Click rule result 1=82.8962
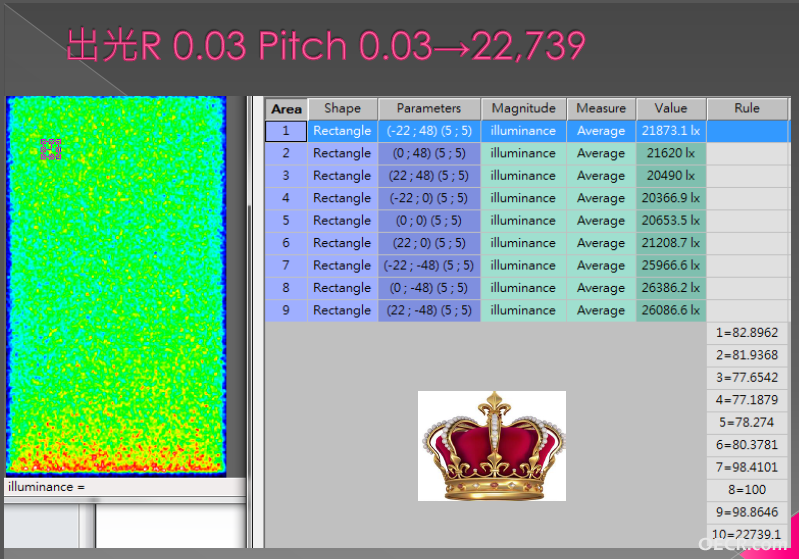 point(747,333)
